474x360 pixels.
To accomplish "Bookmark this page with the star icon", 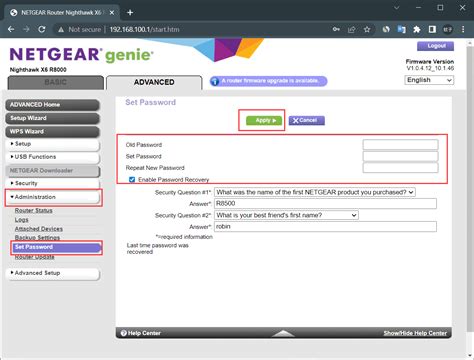I will pos(367,30).
